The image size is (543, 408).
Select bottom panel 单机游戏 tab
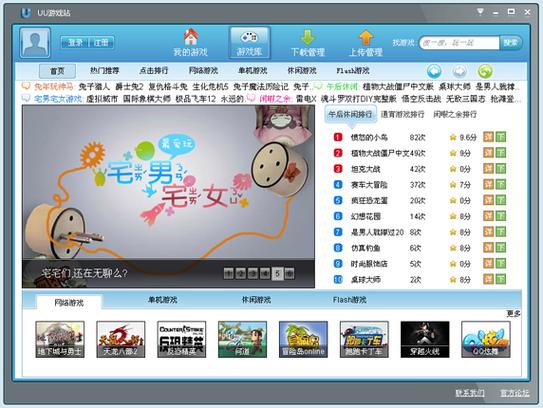pyautogui.click(x=162, y=300)
